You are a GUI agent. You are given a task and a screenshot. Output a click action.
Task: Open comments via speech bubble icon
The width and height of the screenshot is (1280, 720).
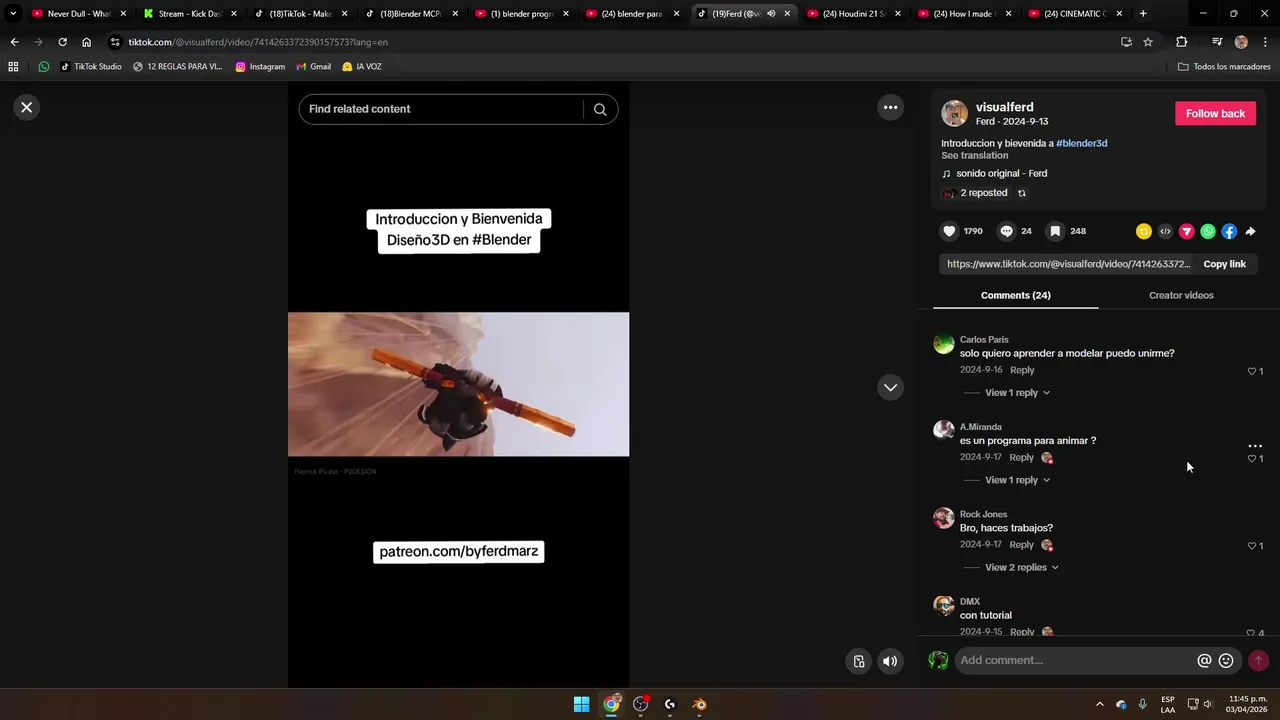(1006, 231)
